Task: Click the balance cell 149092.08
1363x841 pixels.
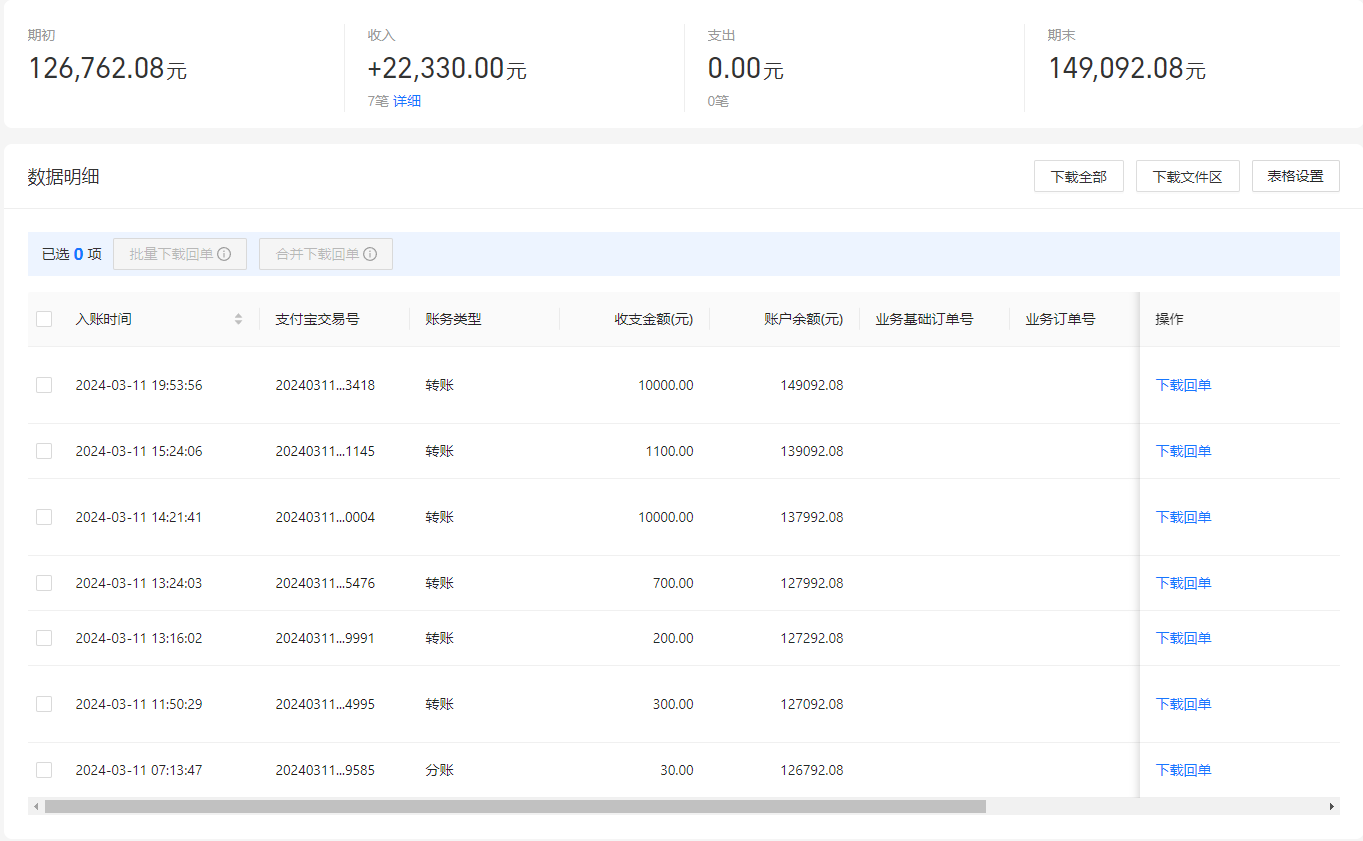Action: tap(812, 385)
